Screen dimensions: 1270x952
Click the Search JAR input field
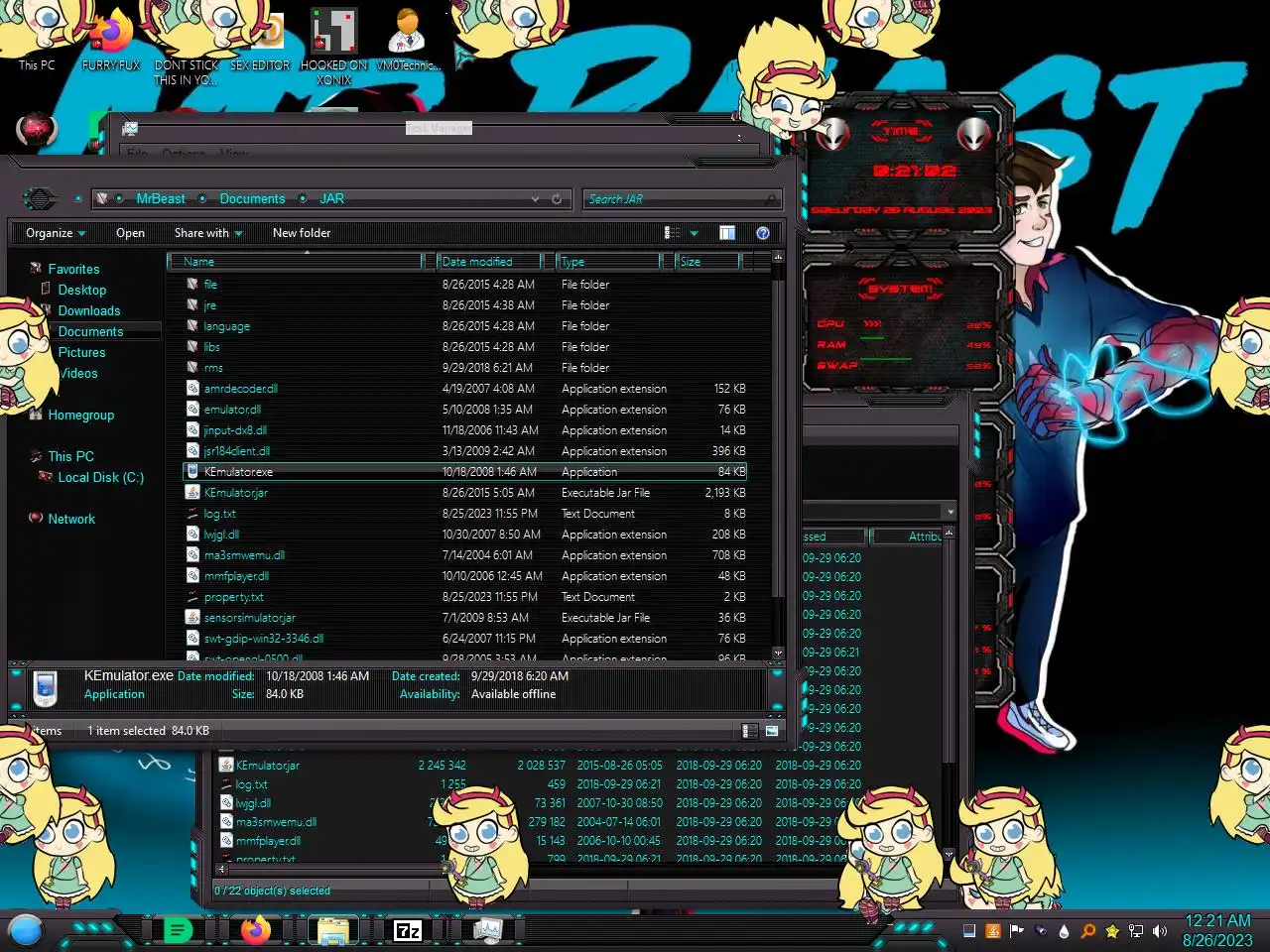681,199
